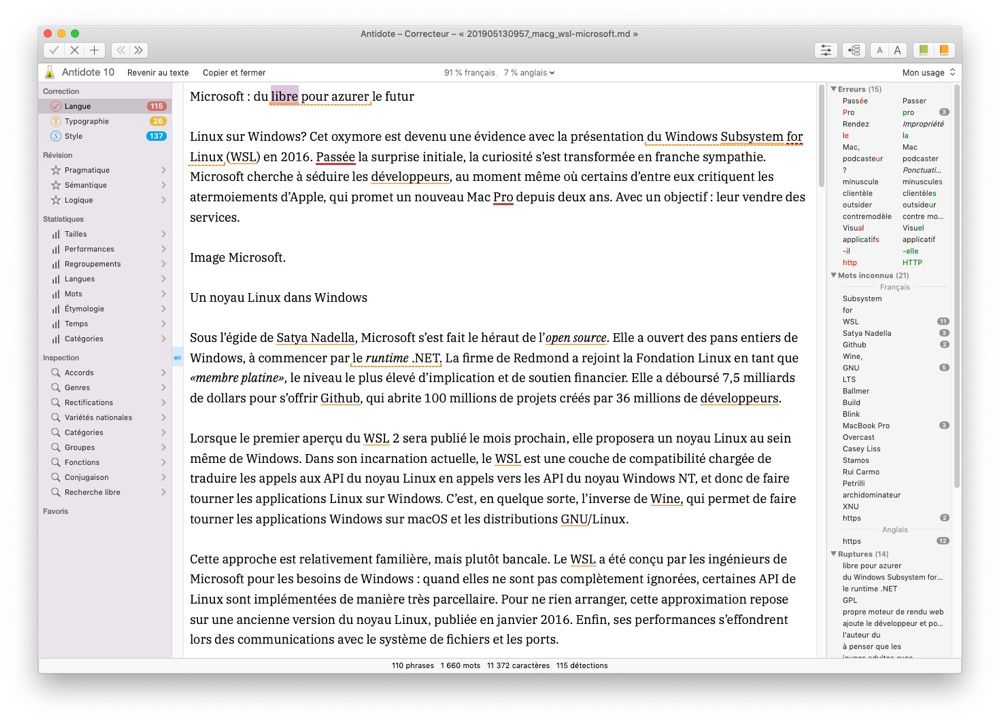Expand Variétés nationales with its chevron
The width and height of the screenshot is (1000, 724).
point(163,417)
